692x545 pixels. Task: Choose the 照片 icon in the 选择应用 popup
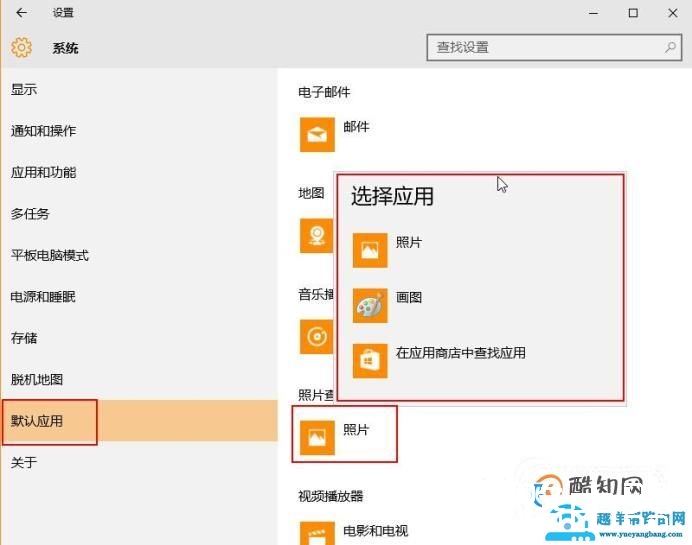pos(370,250)
